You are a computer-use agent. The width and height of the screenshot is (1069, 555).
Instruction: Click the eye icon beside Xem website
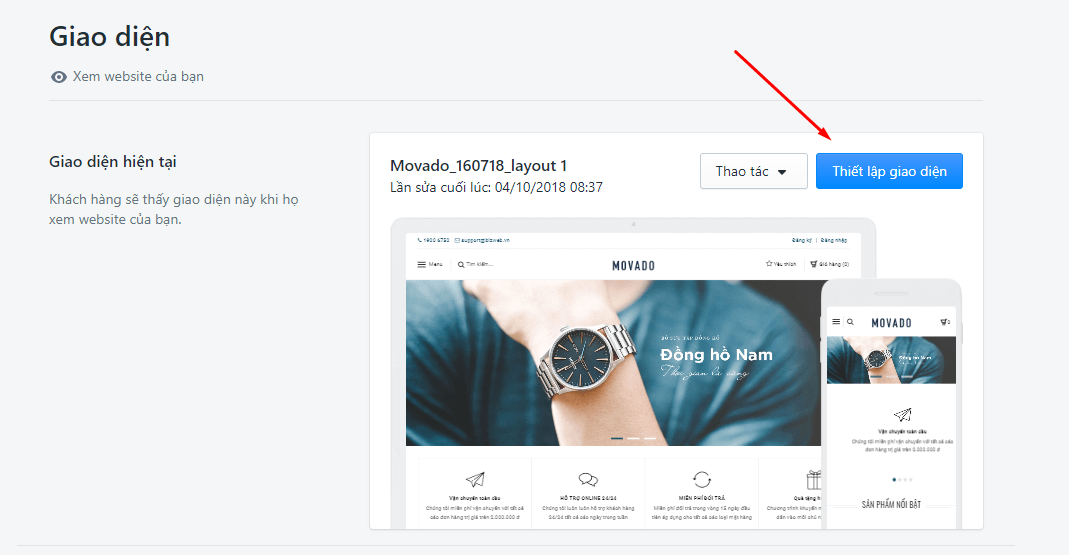(x=59, y=77)
